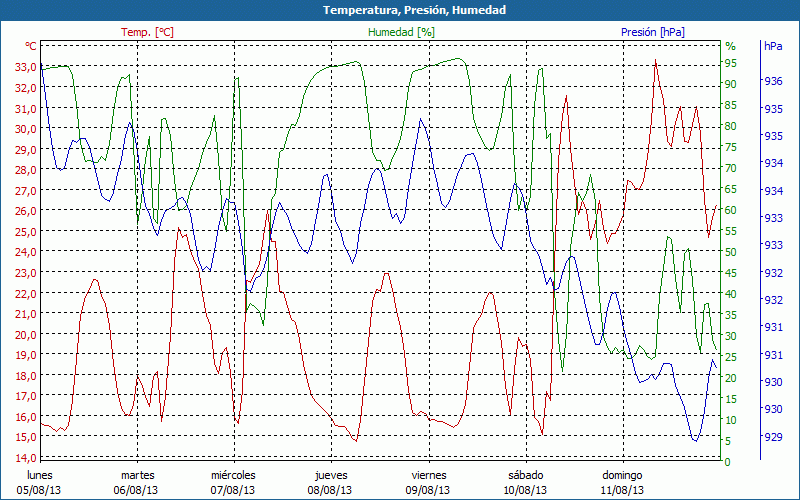Screen dimensions: 800x500
Task: Click the chart title Temperatura, Presión, Humedad
Action: (x=400, y=10)
